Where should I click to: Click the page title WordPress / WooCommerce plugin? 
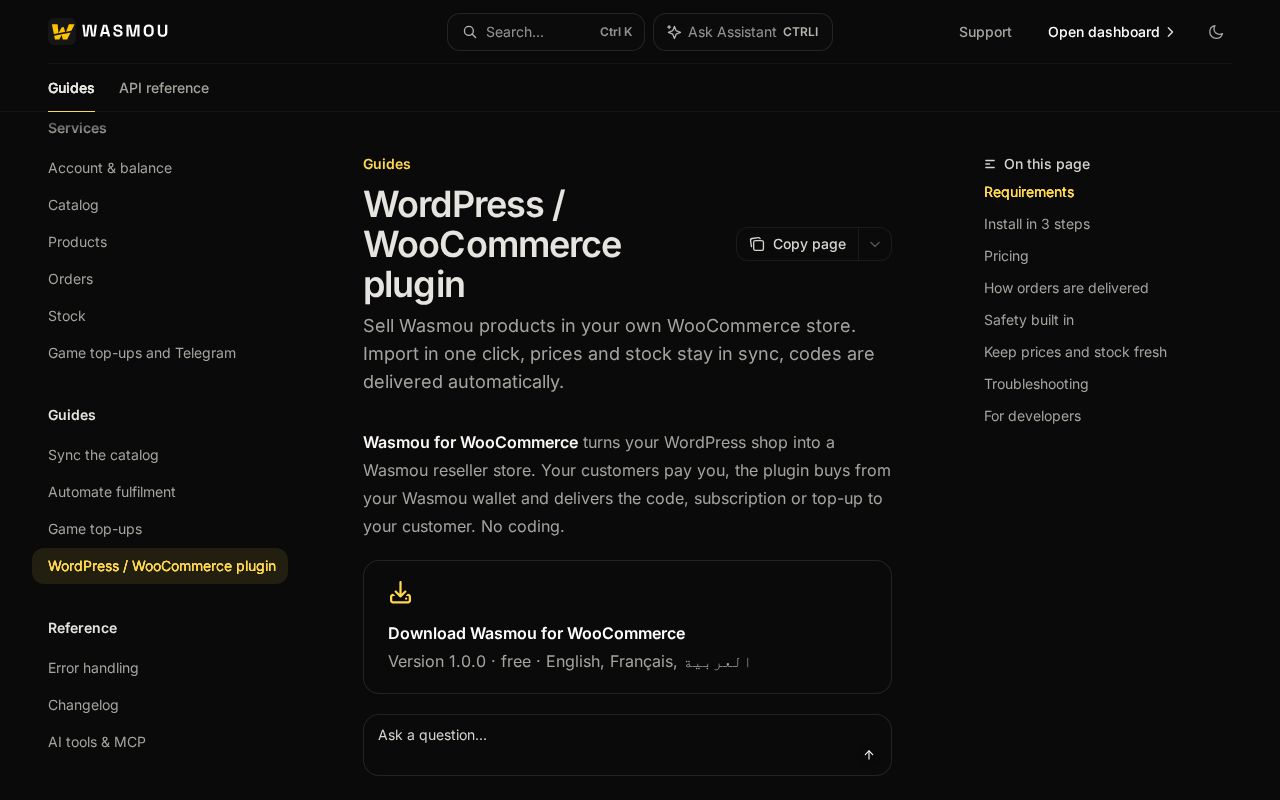[x=492, y=244]
